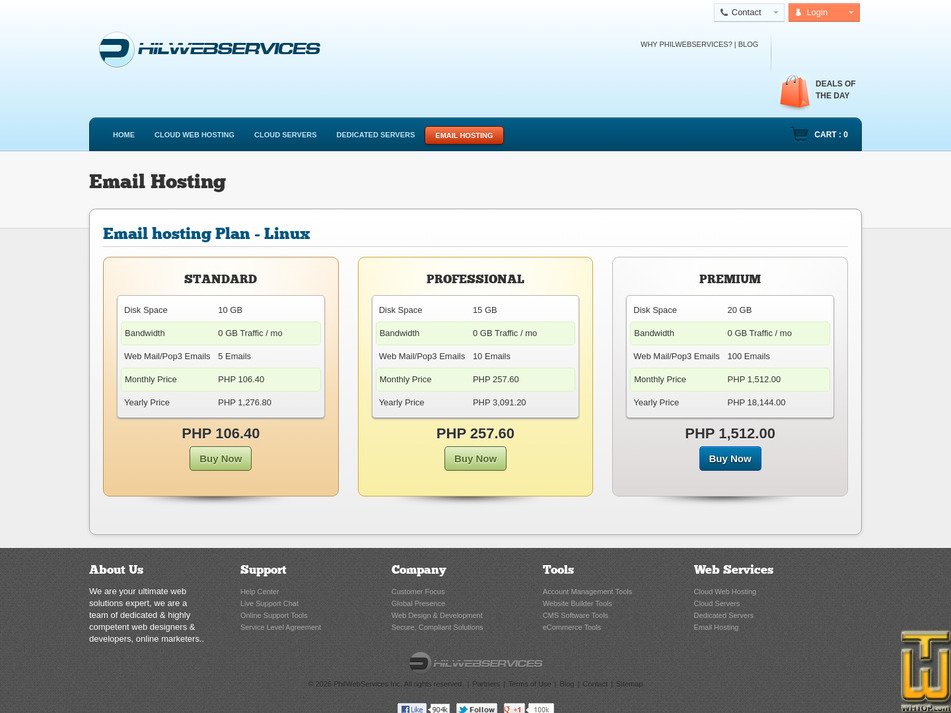Open Dedicated Servers footer link
Image resolution: width=951 pixels, height=713 pixels.
click(x=723, y=615)
